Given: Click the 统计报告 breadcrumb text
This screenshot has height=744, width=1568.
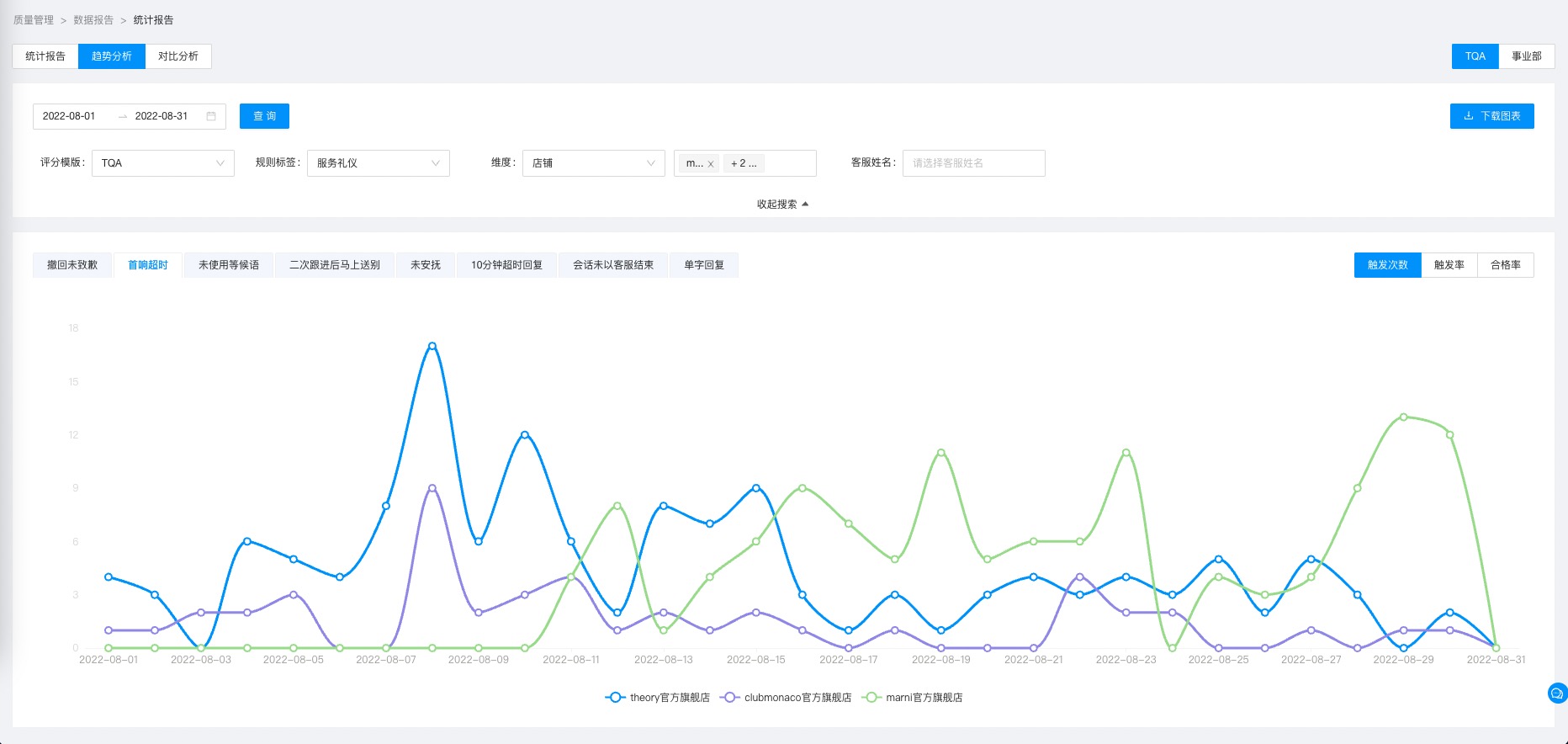Looking at the screenshot, I should (x=153, y=20).
